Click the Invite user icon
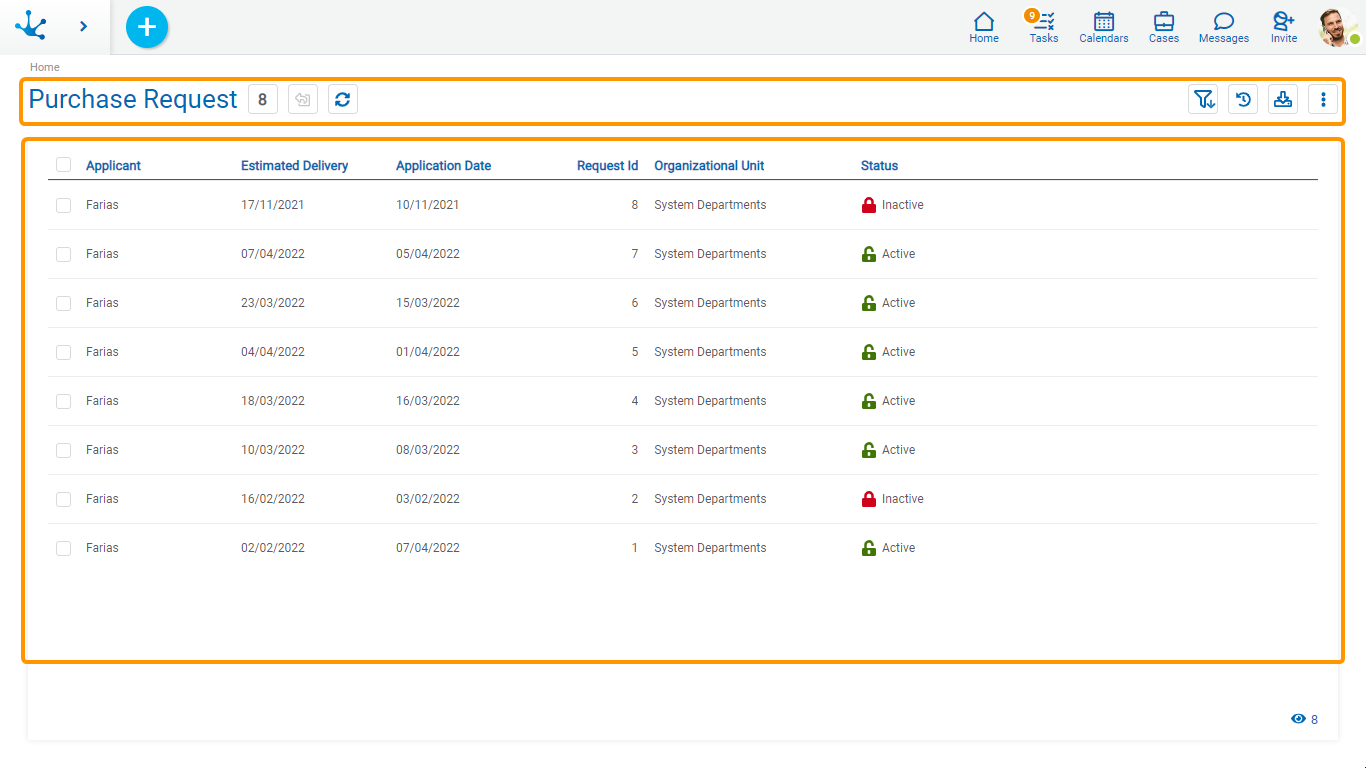Viewport: 1366px width, 768px height. point(1283,27)
